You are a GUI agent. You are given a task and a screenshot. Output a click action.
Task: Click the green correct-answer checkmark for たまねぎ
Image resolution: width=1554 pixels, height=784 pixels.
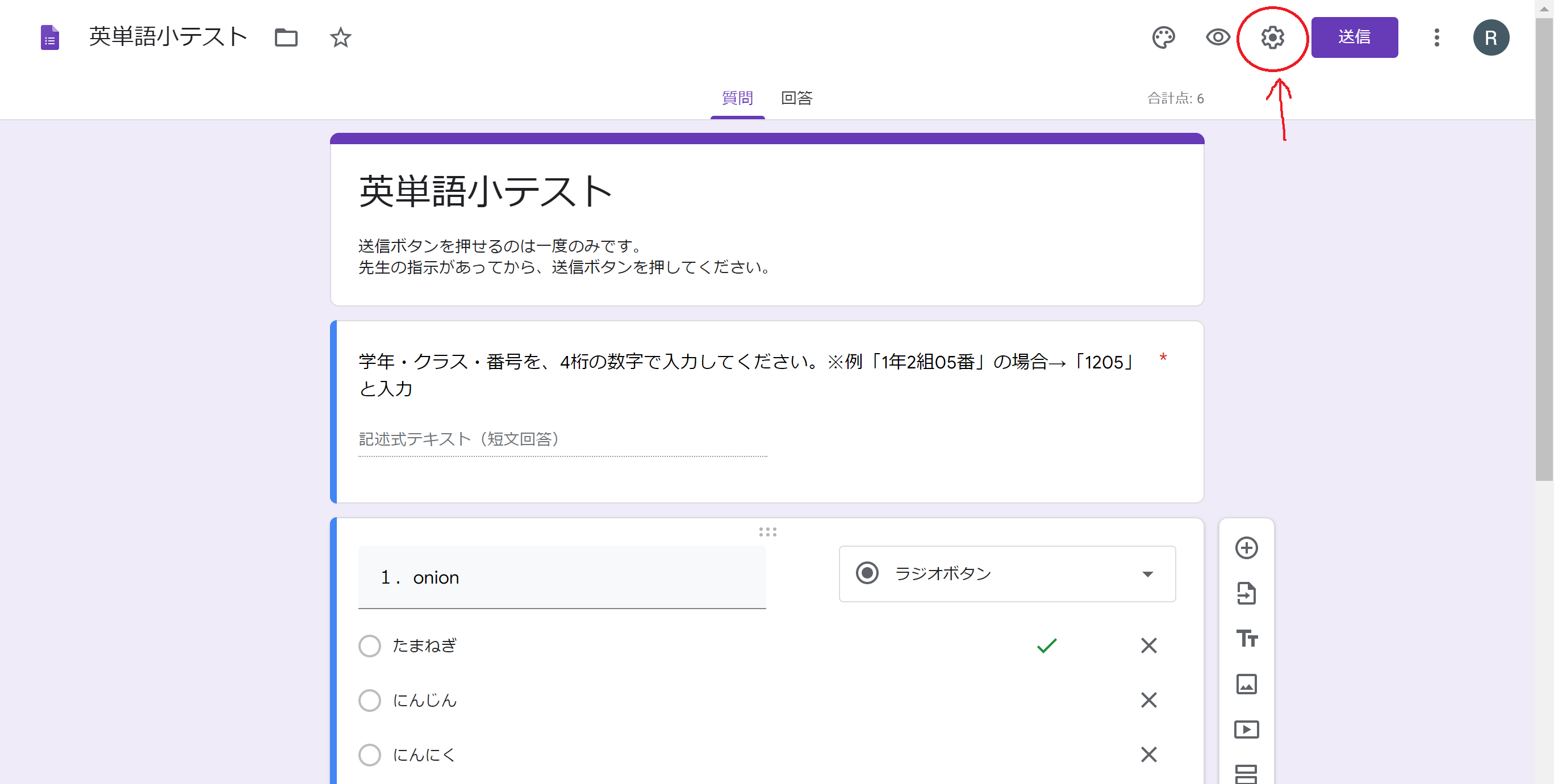pos(1047,645)
